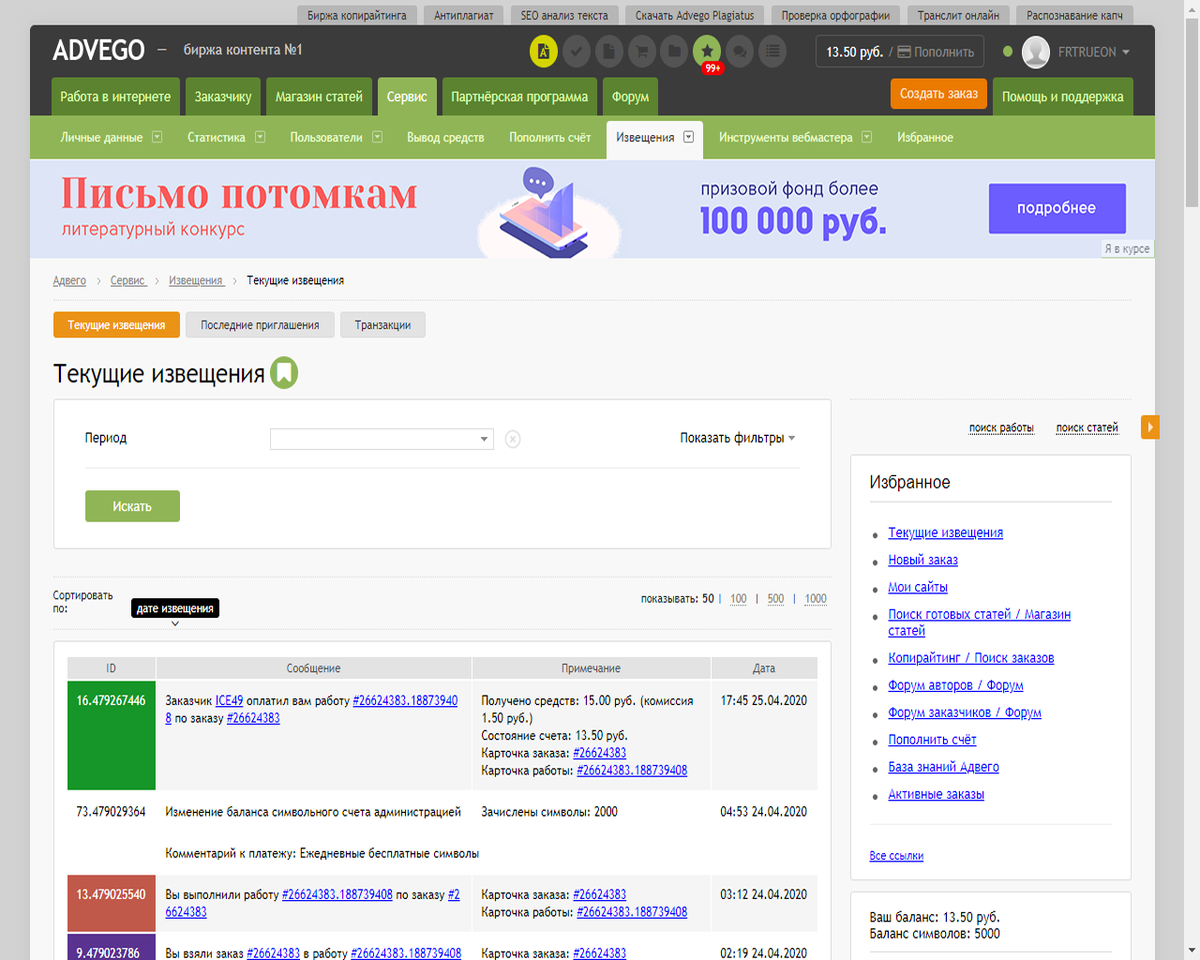Open Пополнить счёт in green menu bar

click(550, 138)
